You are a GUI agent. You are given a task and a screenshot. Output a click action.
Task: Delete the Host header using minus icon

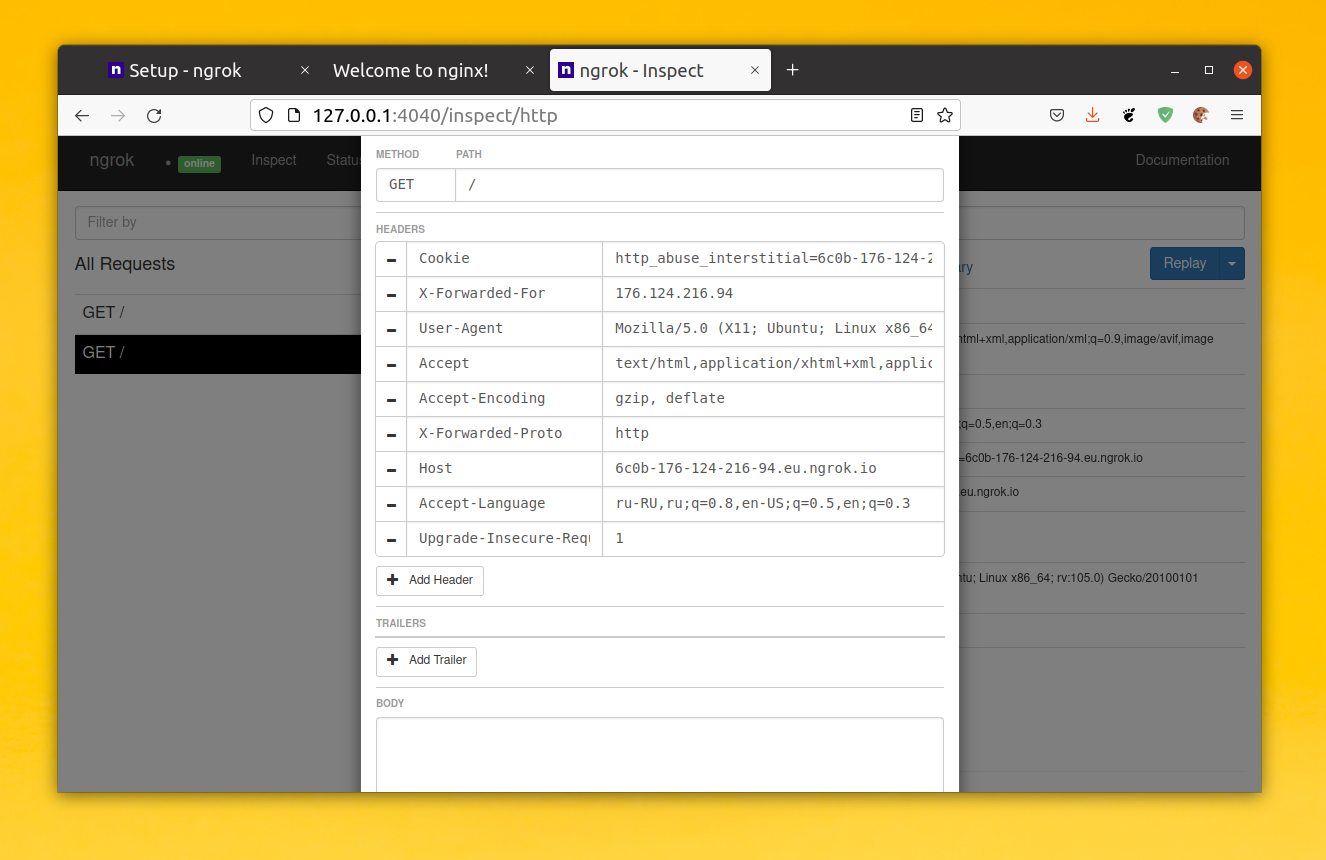coord(391,469)
